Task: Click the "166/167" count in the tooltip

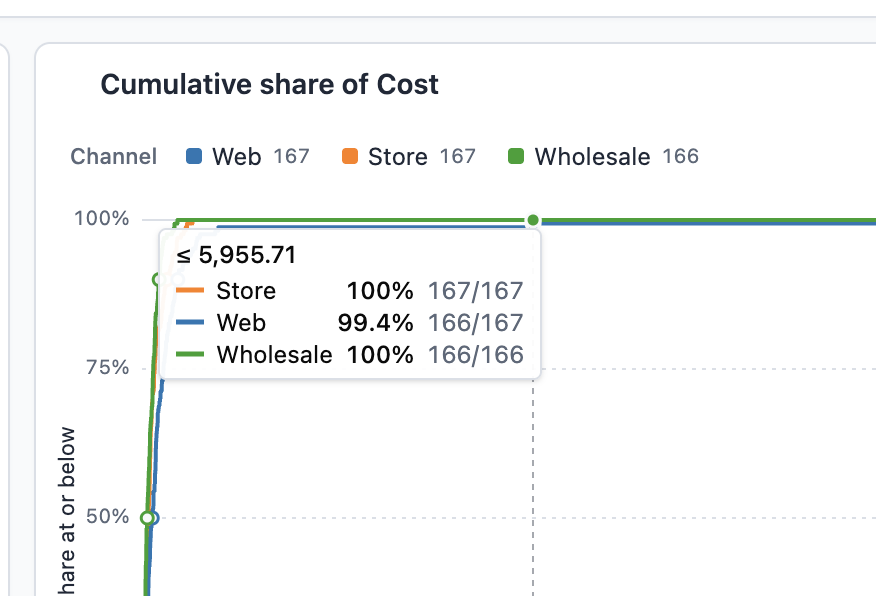Action: coord(476,322)
